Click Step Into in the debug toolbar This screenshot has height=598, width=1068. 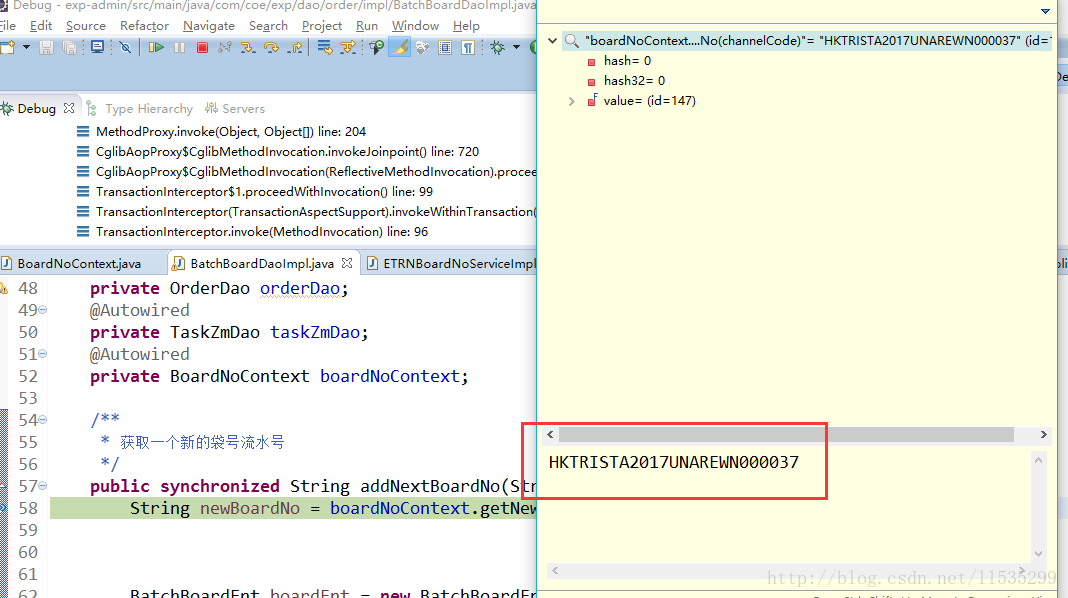pyautogui.click(x=248, y=47)
